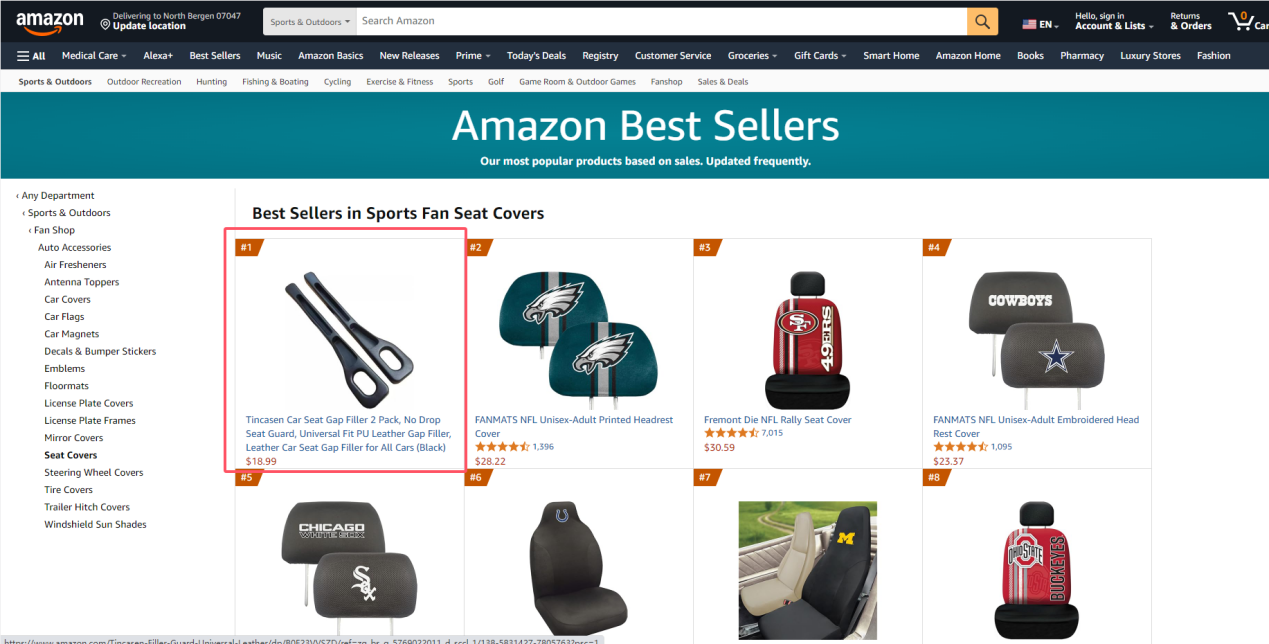Go to Returns & Orders

point(1191,21)
